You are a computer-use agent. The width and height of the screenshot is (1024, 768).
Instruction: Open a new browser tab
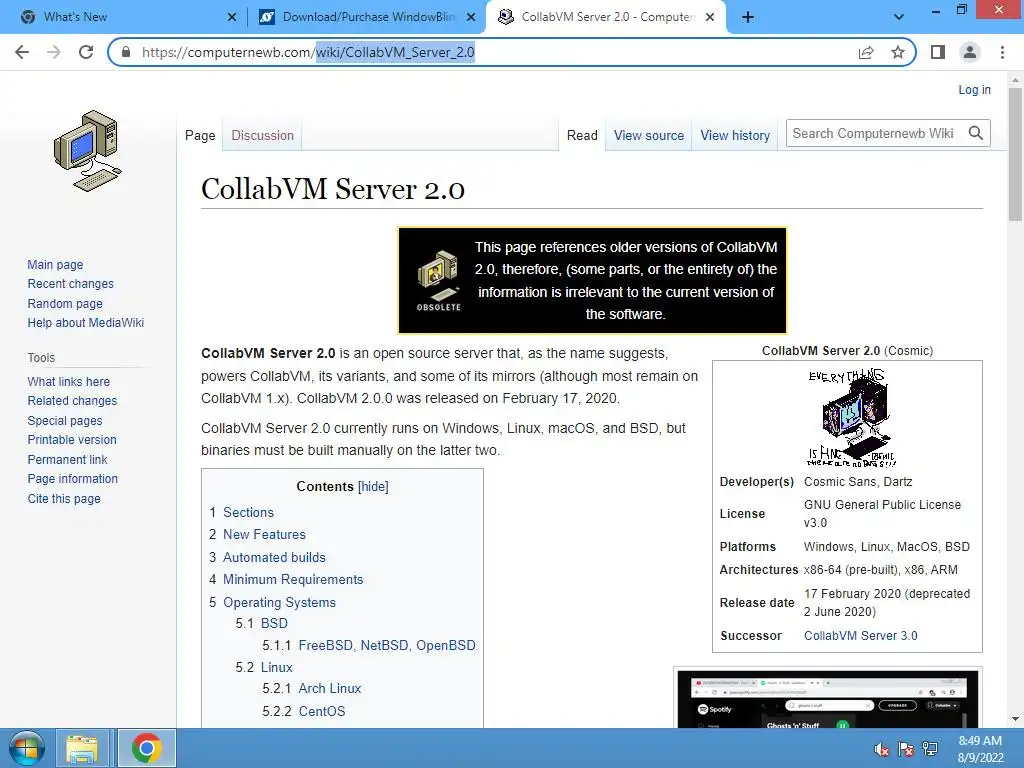[x=748, y=17]
